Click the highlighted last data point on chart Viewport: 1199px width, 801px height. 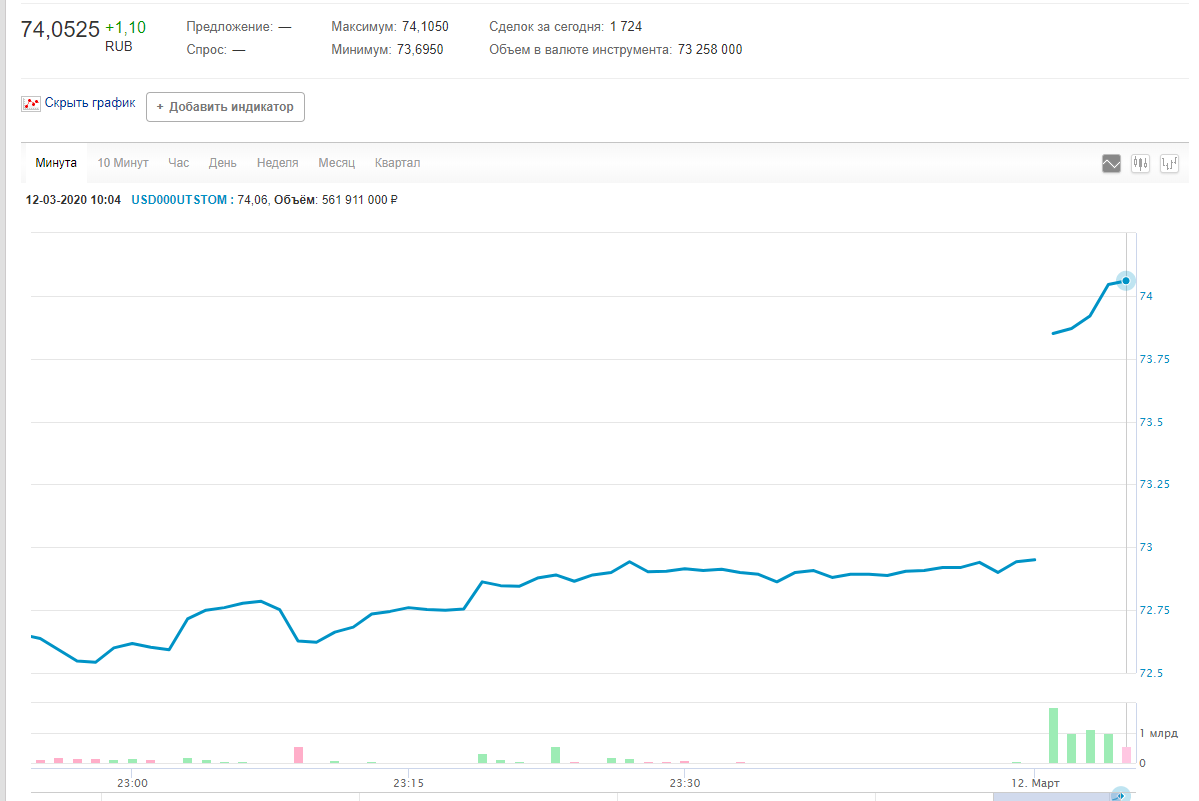point(1126,281)
